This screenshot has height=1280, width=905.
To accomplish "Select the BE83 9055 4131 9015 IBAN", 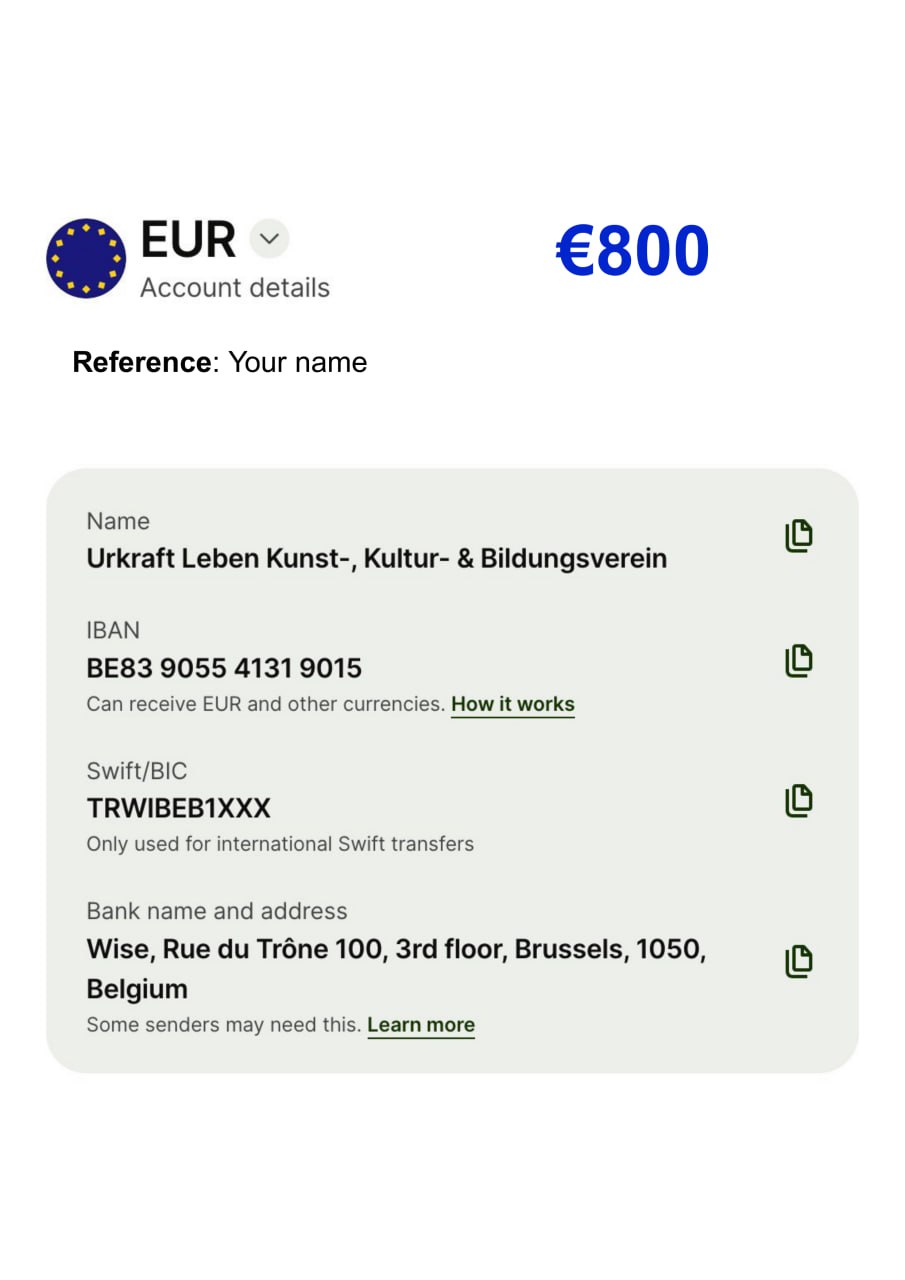I will [x=224, y=668].
